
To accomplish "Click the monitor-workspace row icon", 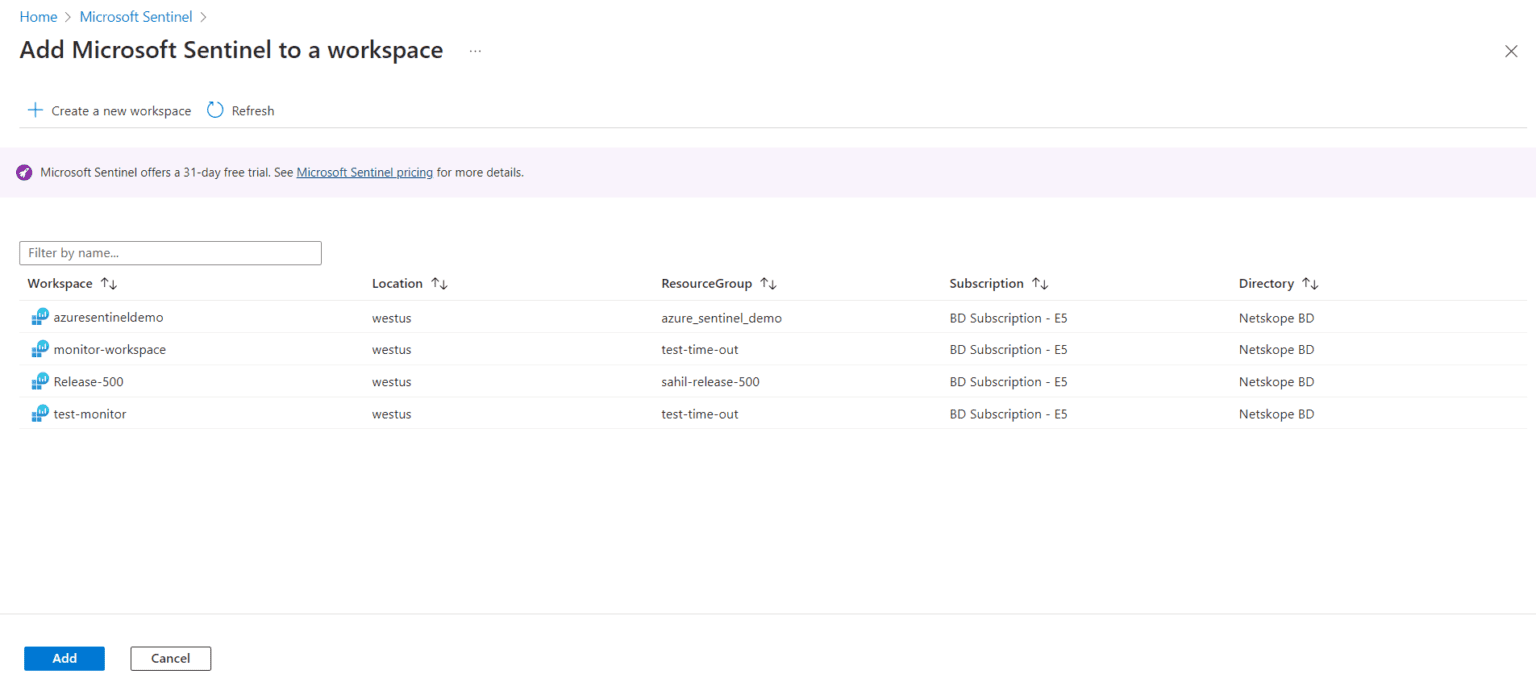I will [39, 349].
